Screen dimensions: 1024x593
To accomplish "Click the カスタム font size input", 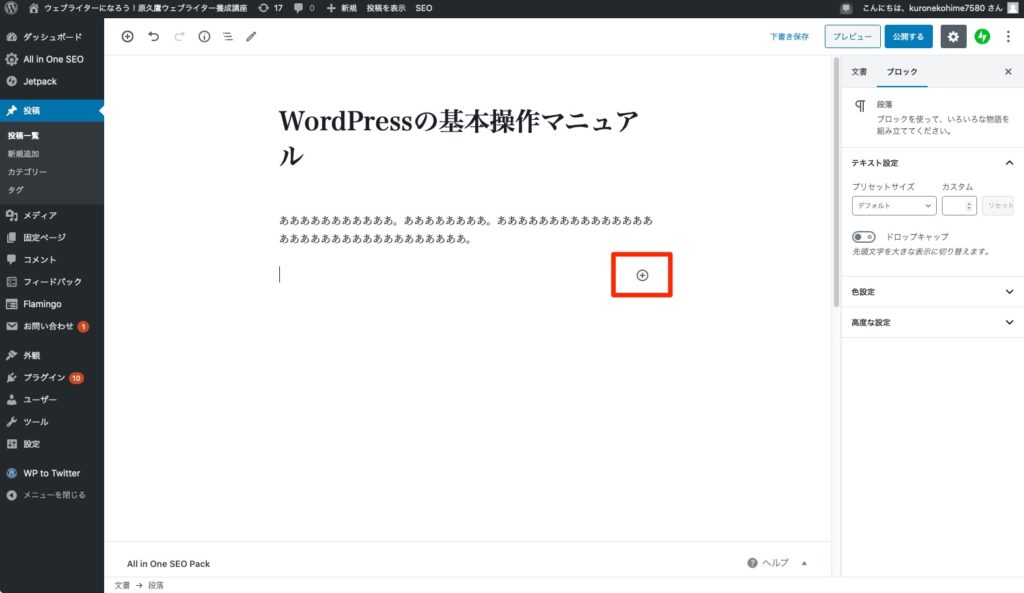I will (x=959, y=206).
